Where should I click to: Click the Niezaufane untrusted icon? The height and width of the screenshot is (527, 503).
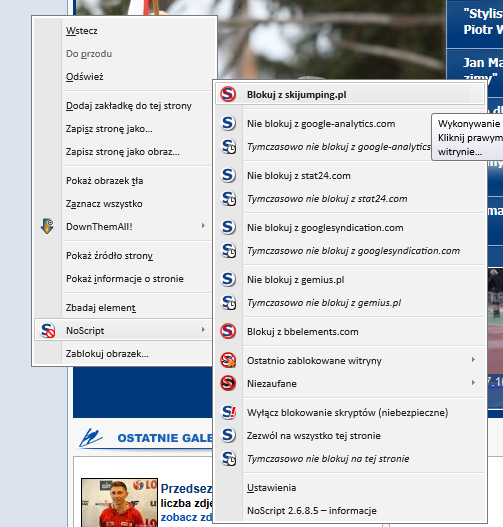pos(228,383)
